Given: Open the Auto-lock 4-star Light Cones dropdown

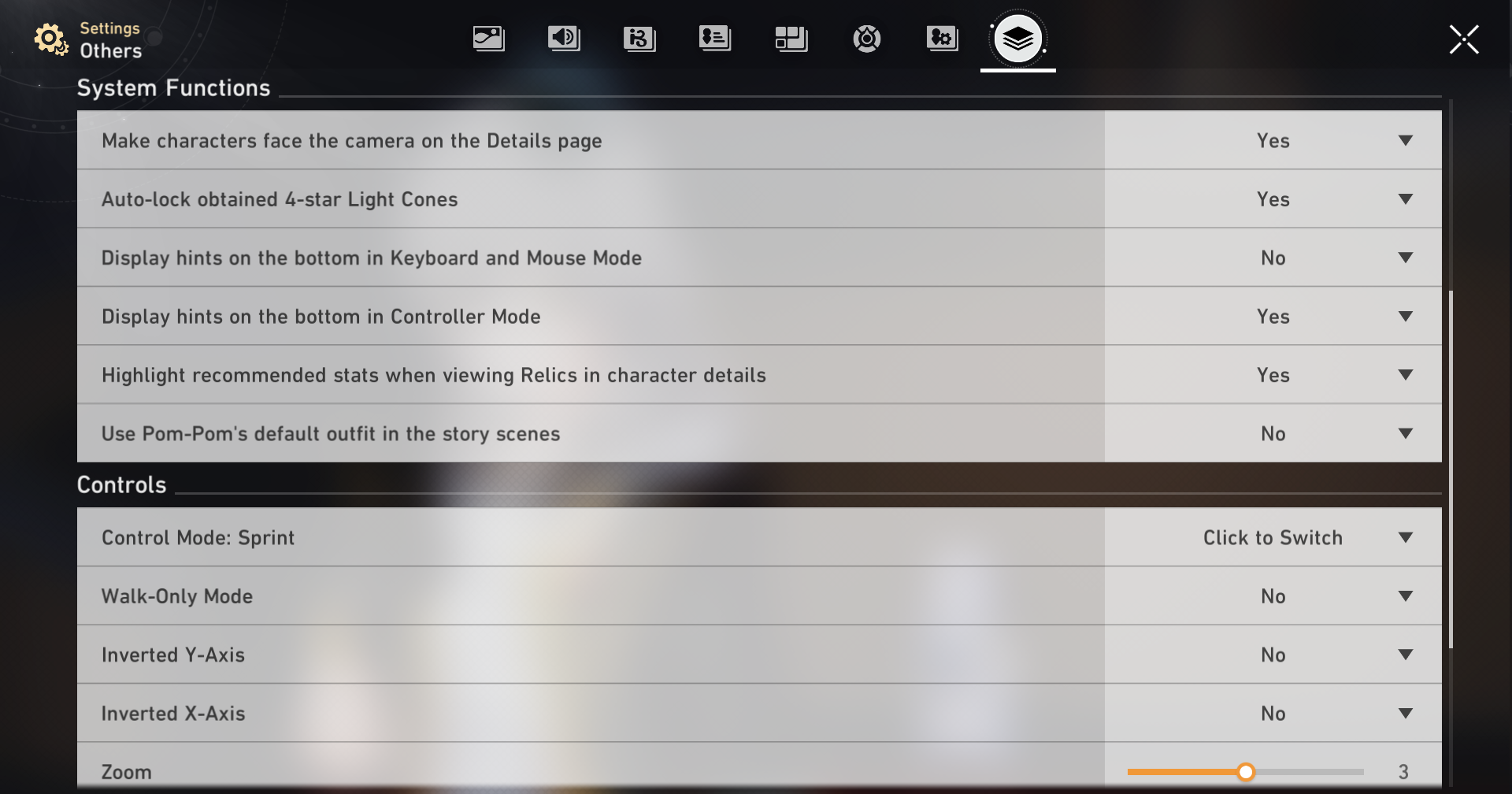Looking at the screenshot, I should (x=1273, y=199).
